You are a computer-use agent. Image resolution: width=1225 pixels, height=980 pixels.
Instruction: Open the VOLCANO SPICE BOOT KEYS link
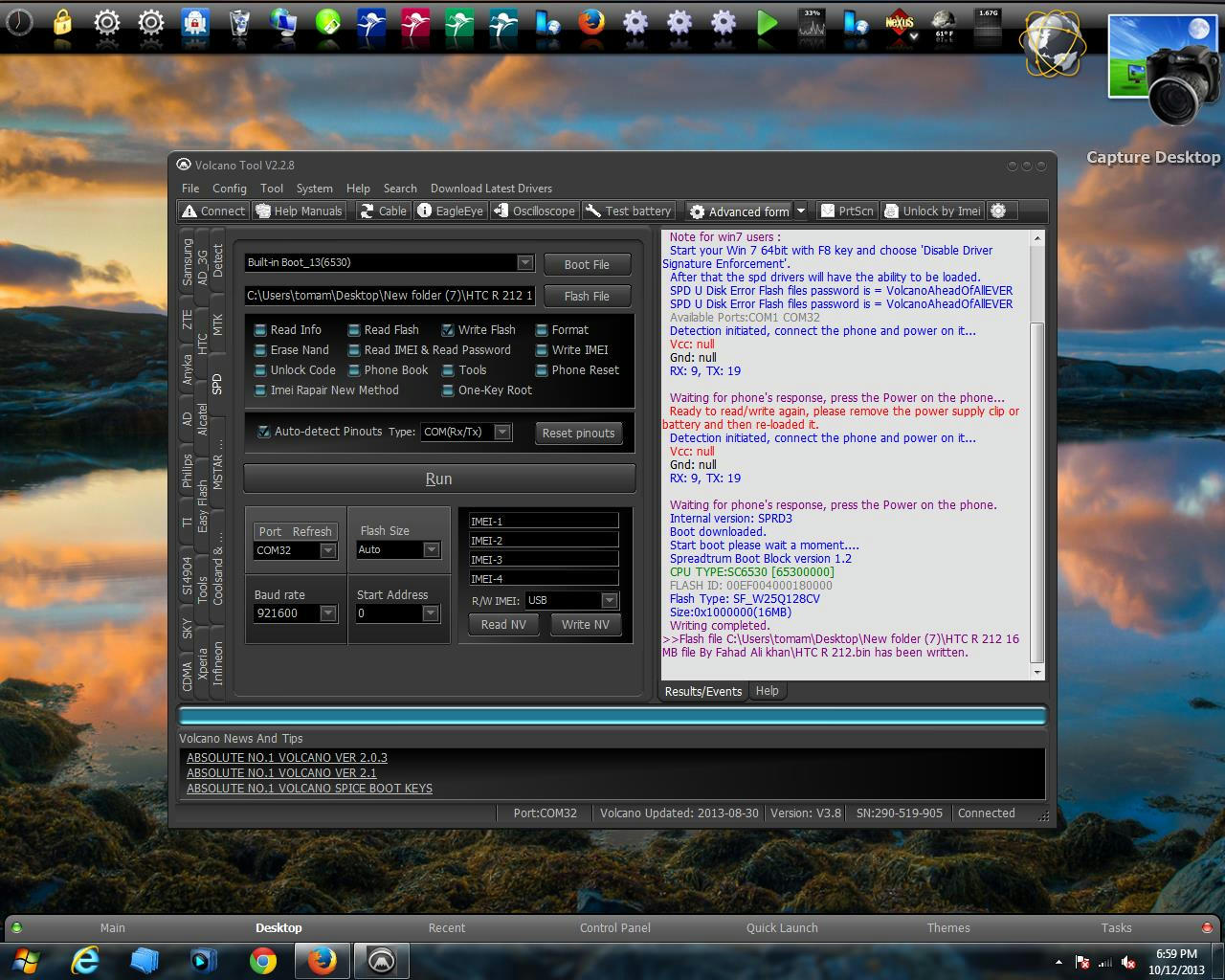tap(309, 789)
